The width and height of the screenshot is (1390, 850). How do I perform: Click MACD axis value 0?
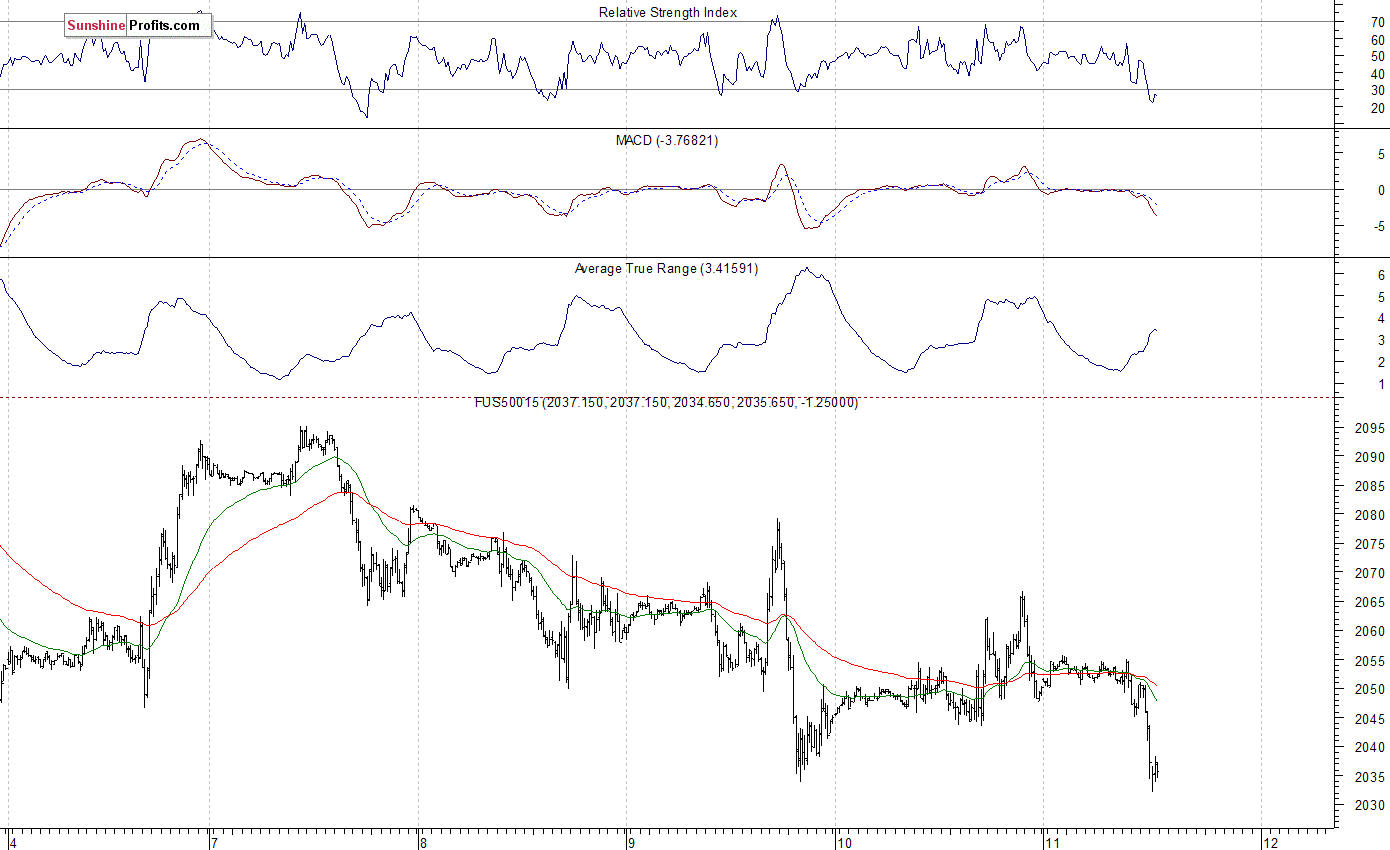[1381, 190]
